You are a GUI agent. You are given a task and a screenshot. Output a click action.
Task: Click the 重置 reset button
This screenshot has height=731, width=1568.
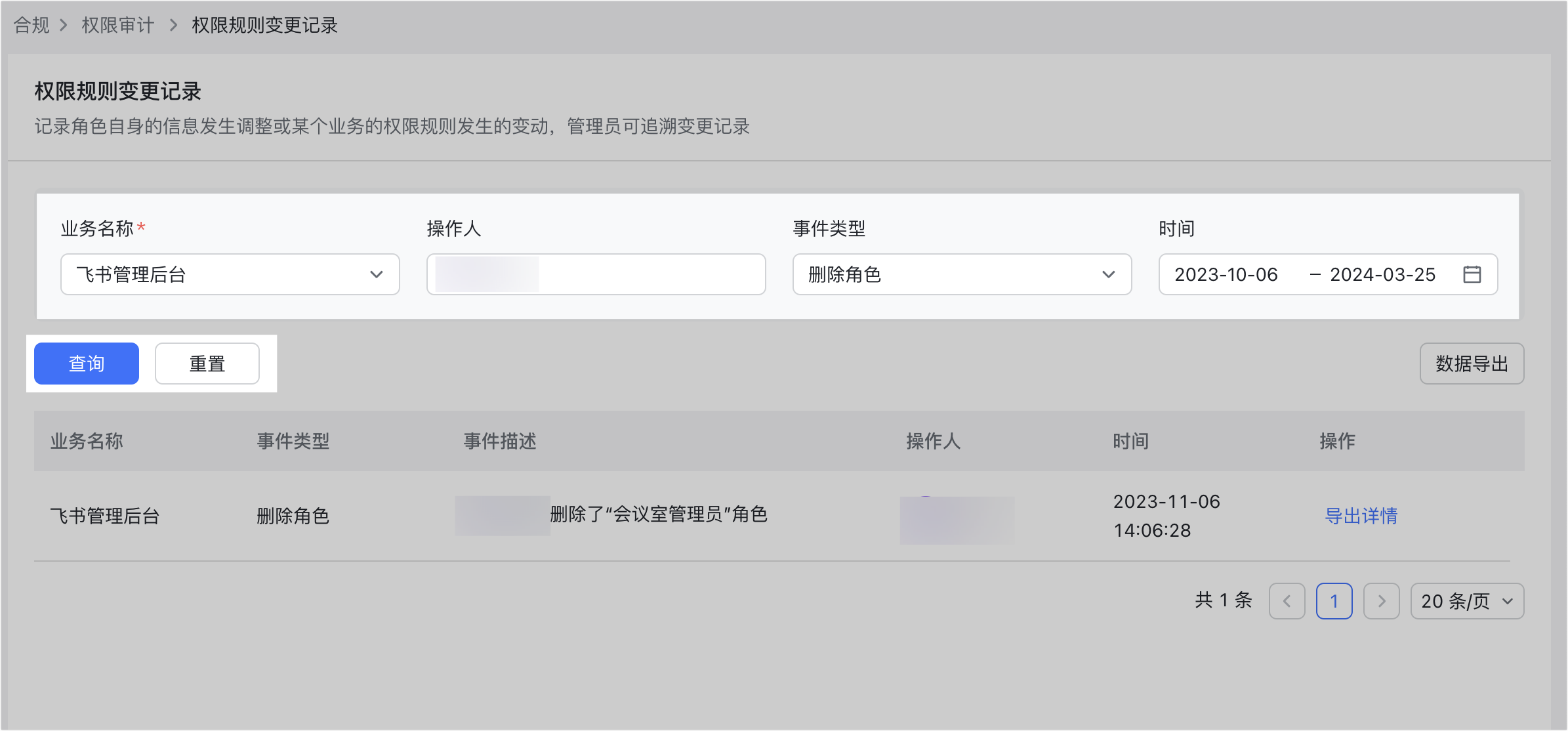pyautogui.click(x=207, y=363)
